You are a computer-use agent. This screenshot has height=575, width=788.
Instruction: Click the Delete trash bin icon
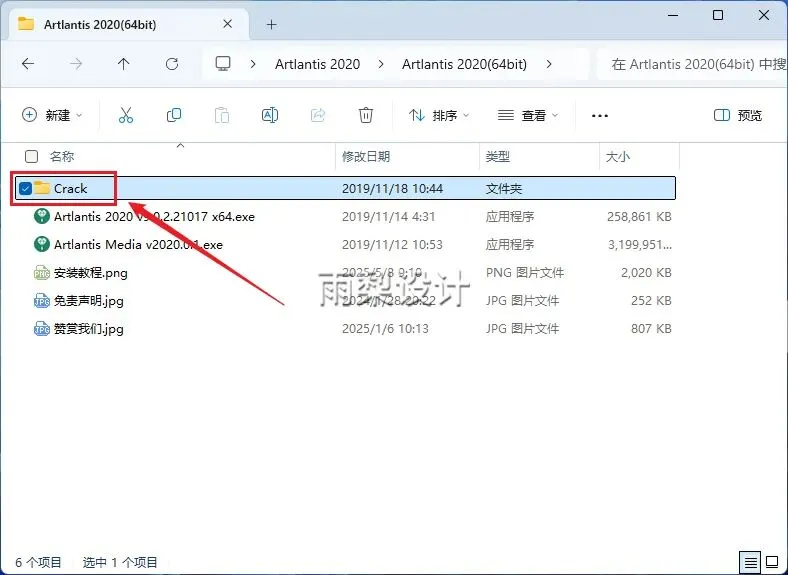(366, 115)
